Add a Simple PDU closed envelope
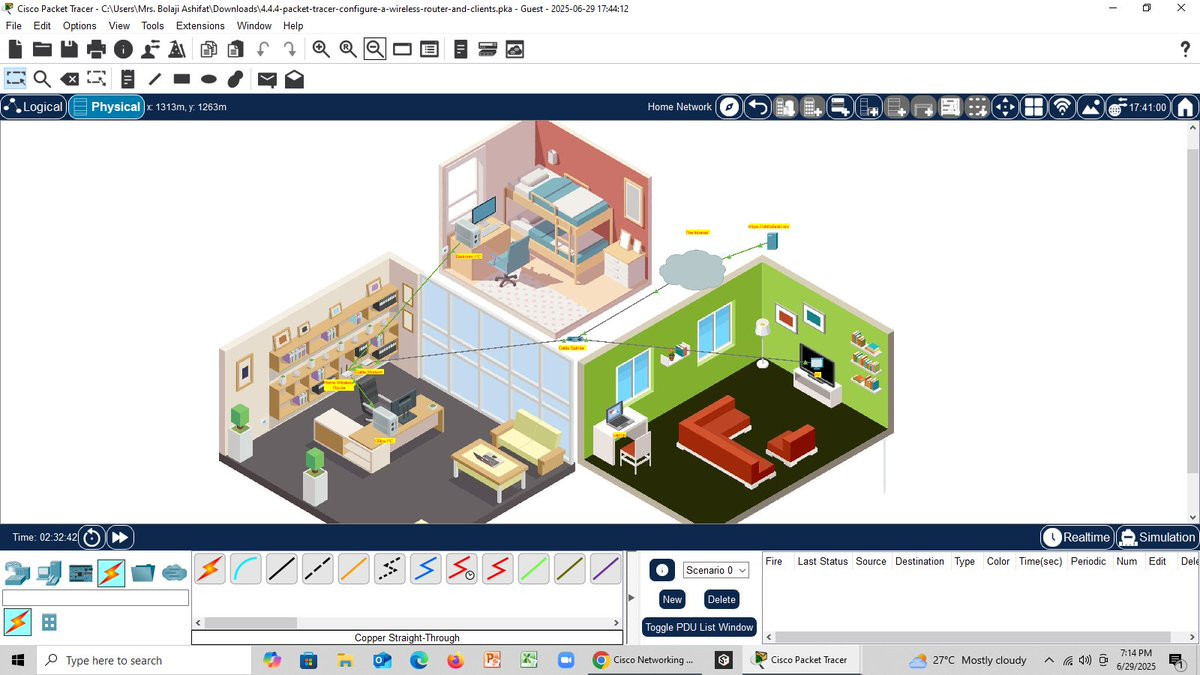Viewport: 1200px width, 675px height. pos(267,79)
